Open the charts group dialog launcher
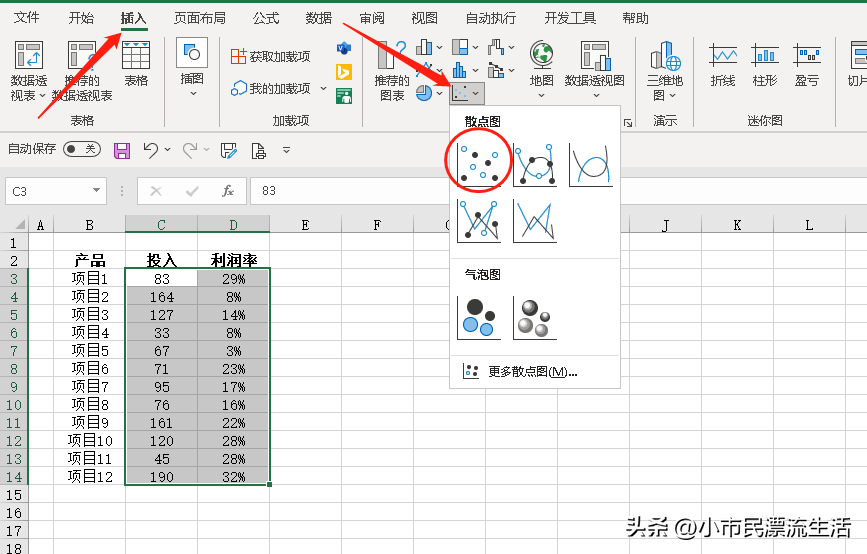This screenshot has width=867, height=554. (x=628, y=123)
